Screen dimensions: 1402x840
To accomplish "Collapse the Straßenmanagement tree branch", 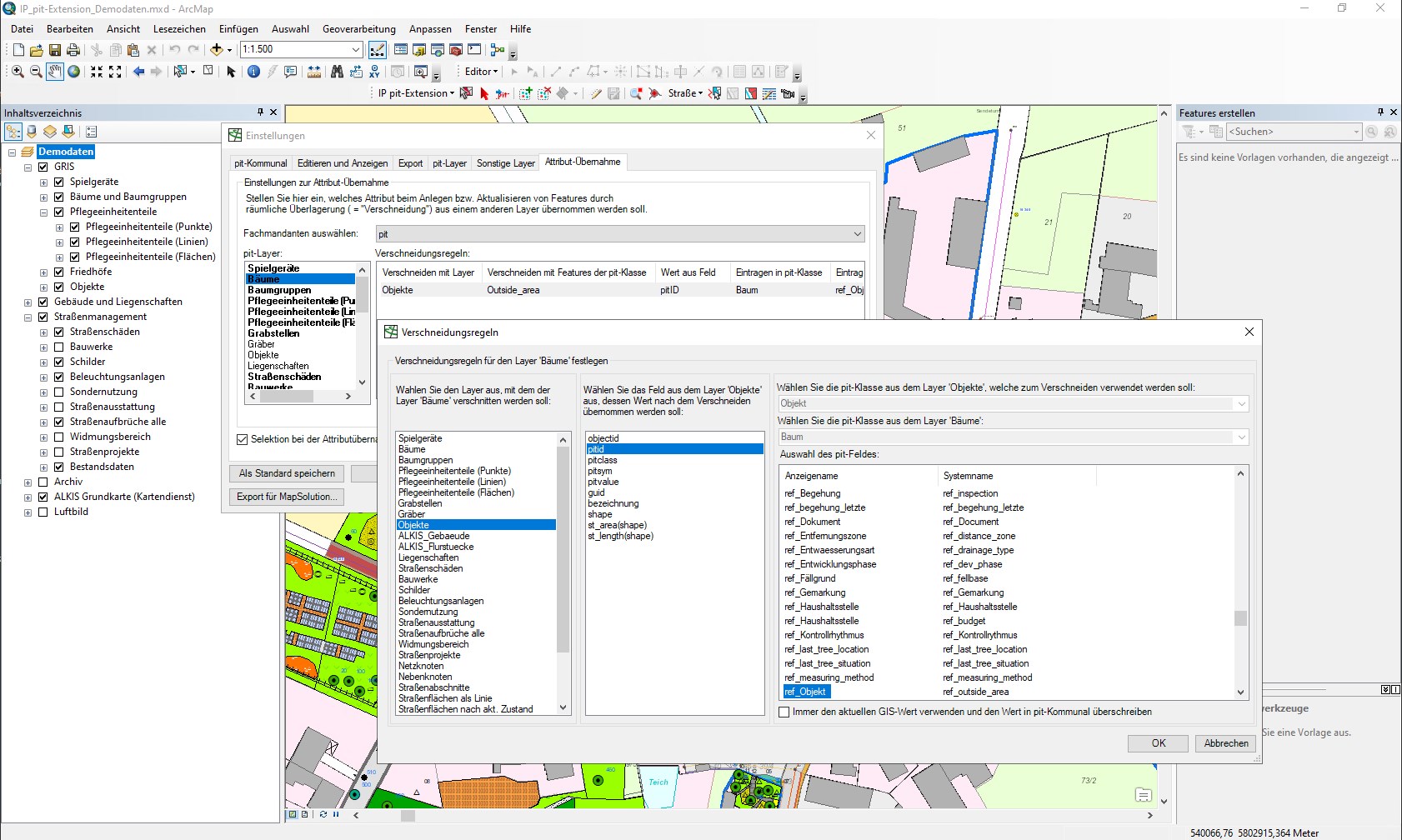I will [28, 317].
